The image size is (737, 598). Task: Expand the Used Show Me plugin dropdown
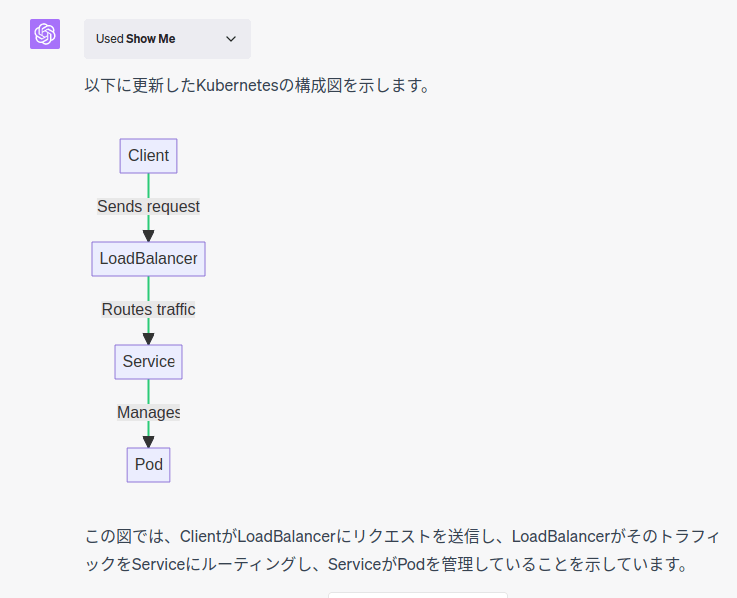pyautogui.click(x=167, y=39)
